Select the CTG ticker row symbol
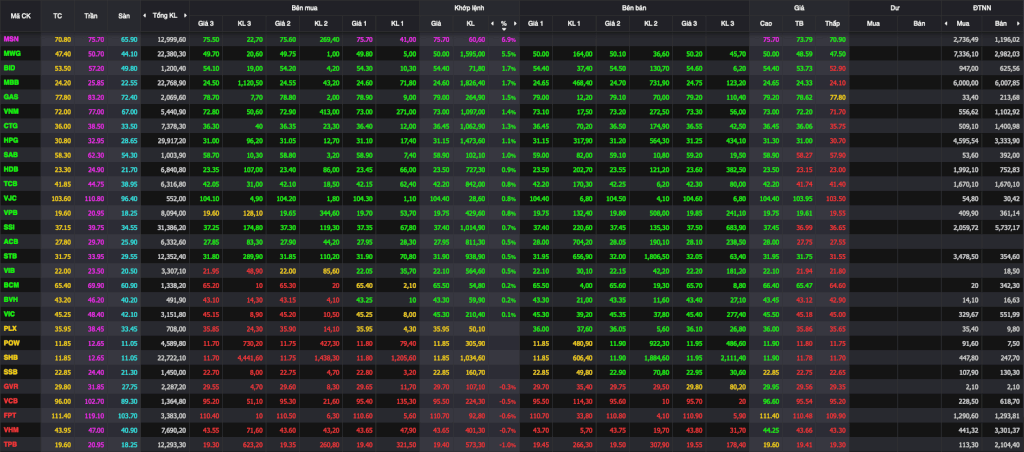This screenshot has width=1024, height=452. click(x=10, y=126)
